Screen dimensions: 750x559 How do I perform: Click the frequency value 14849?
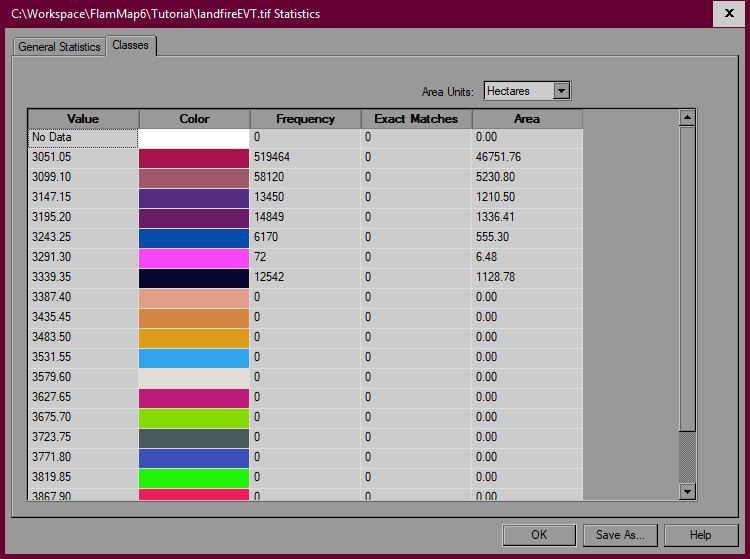click(269, 218)
